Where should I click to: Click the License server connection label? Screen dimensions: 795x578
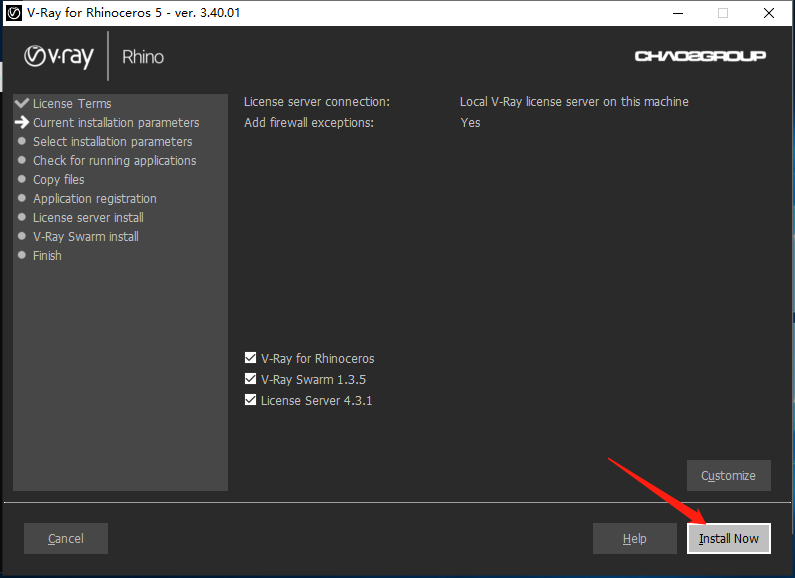[317, 102]
